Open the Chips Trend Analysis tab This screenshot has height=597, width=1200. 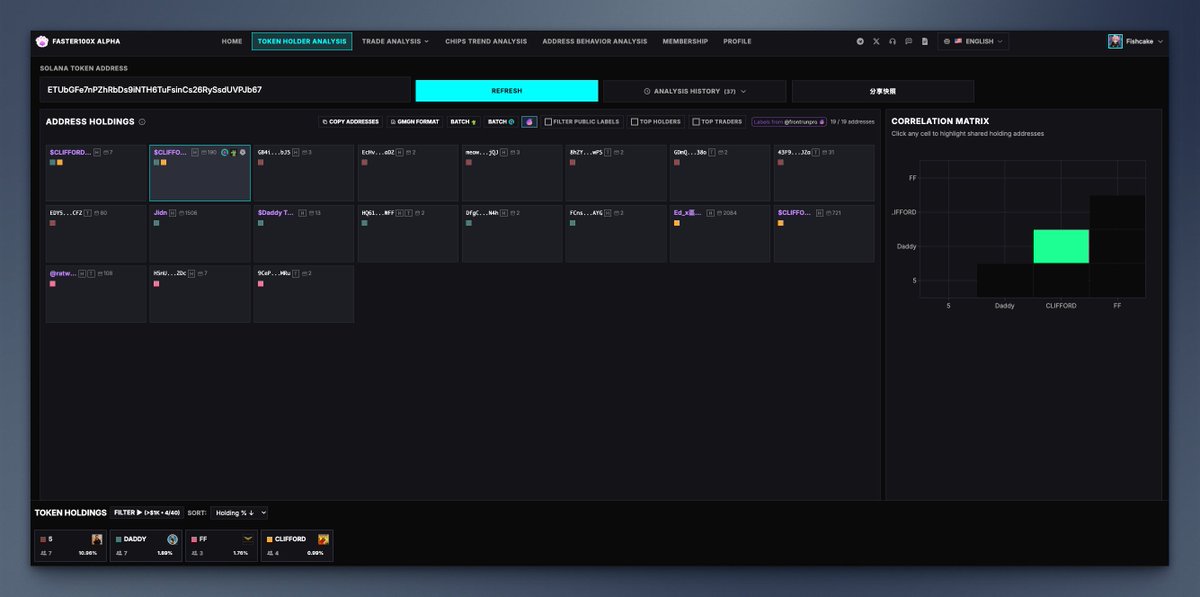(488, 41)
